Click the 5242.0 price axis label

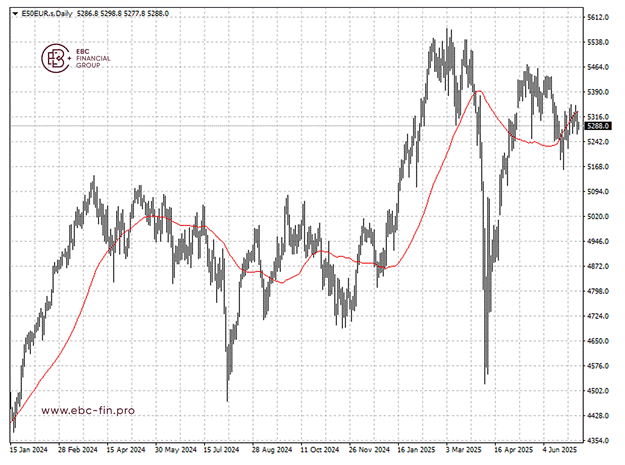598,141
